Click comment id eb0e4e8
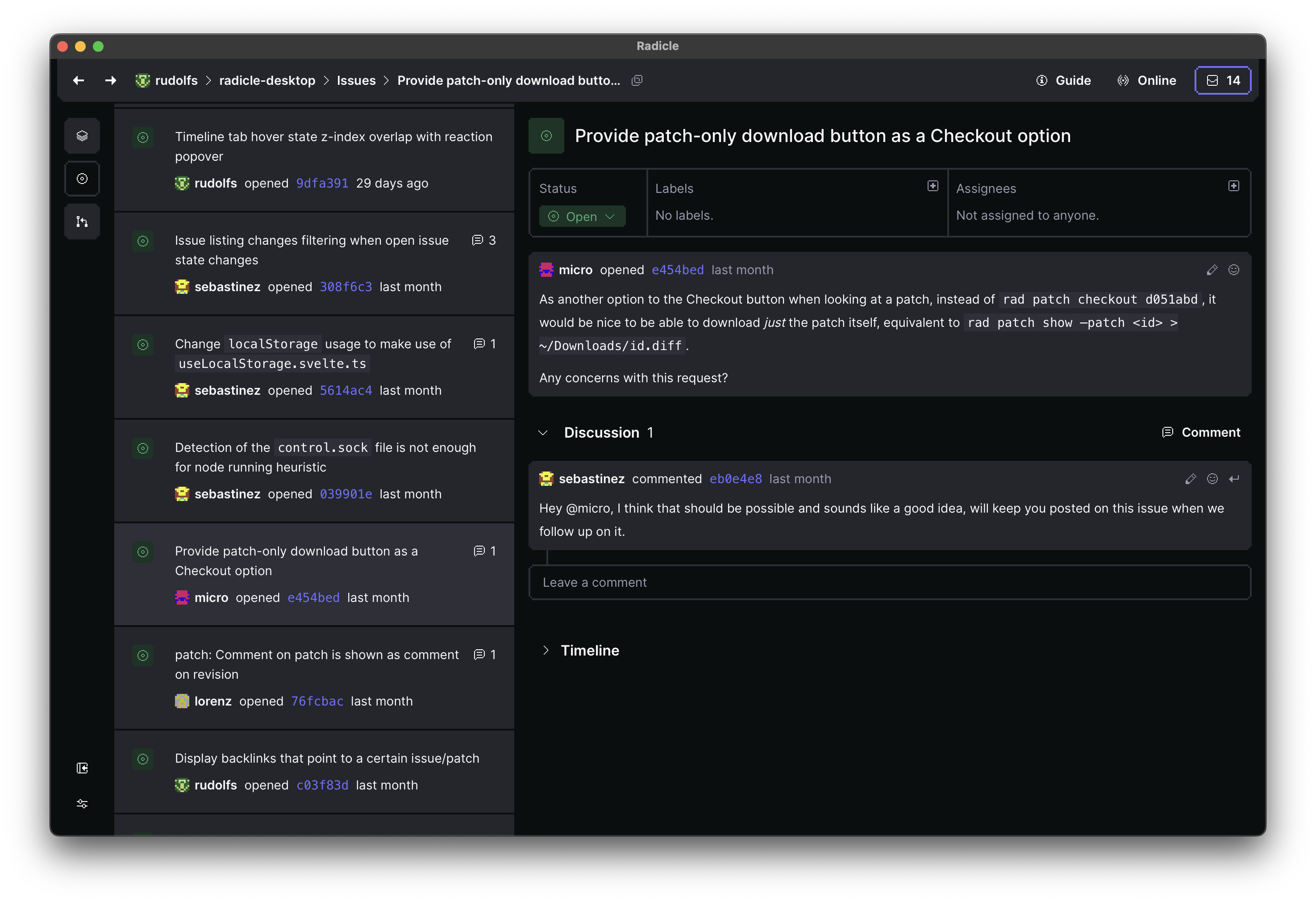 [x=736, y=479]
